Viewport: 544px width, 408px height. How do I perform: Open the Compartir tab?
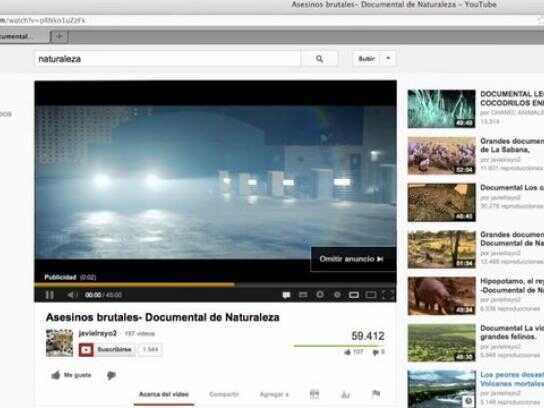point(224,394)
